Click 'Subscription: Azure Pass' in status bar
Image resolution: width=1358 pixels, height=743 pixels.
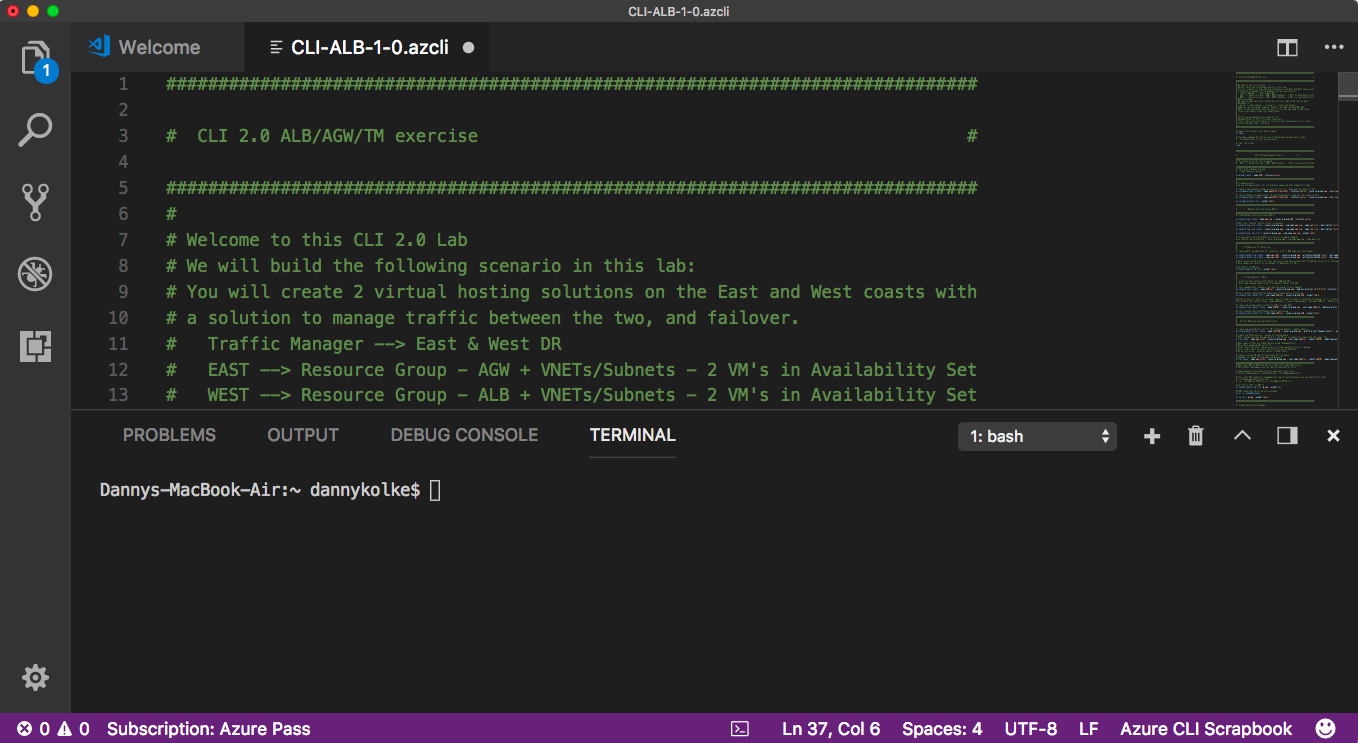click(x=209, y=729)
